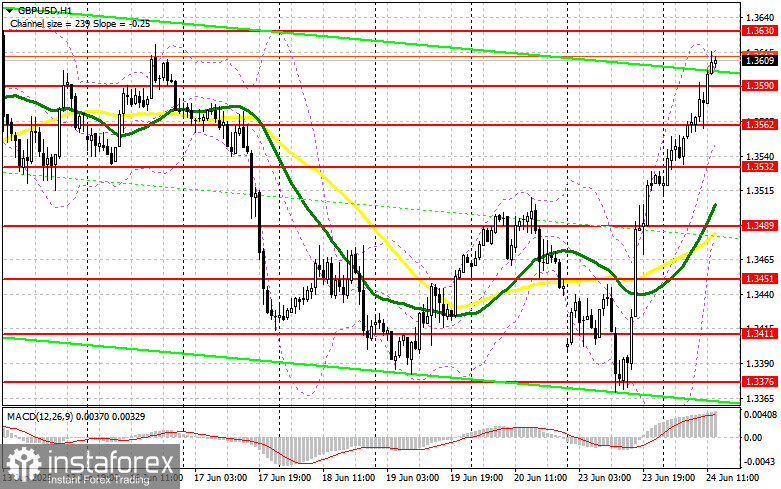The width and height of the screenshot is (781, 489).
Task: Click the 18 Jun 11:00 time label
Action: tap(349, 478)
